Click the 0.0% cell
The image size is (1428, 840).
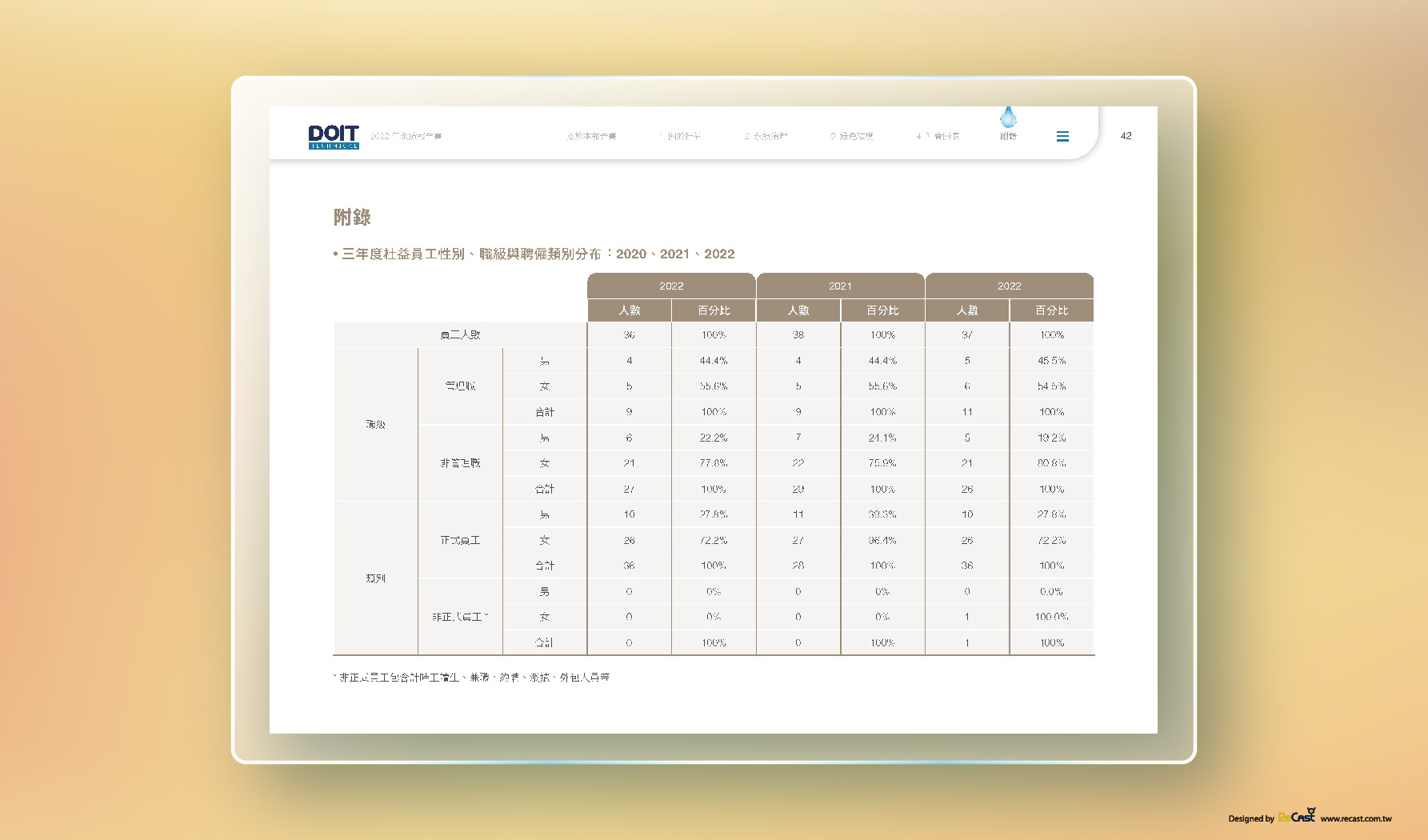(1052, 591)
